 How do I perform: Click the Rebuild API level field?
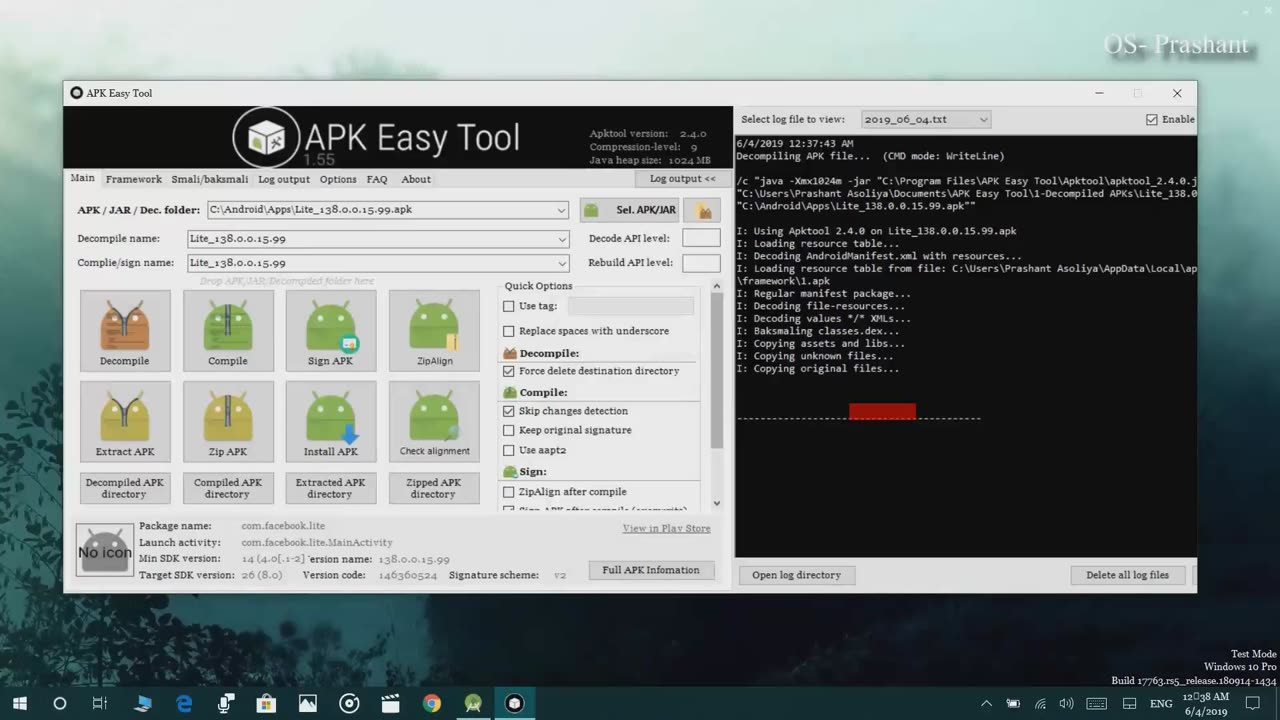pyautogui.click(x=701, y=263)
